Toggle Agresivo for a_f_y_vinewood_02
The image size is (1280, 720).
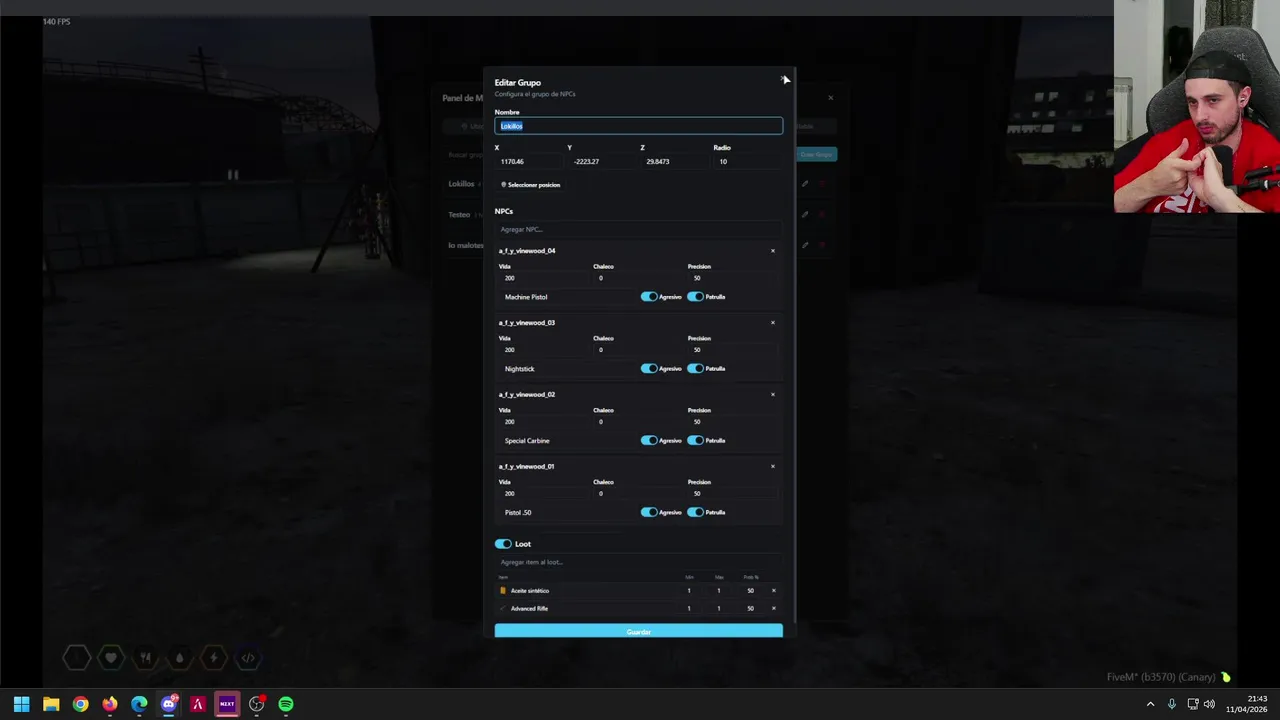[x=649, y=441]
